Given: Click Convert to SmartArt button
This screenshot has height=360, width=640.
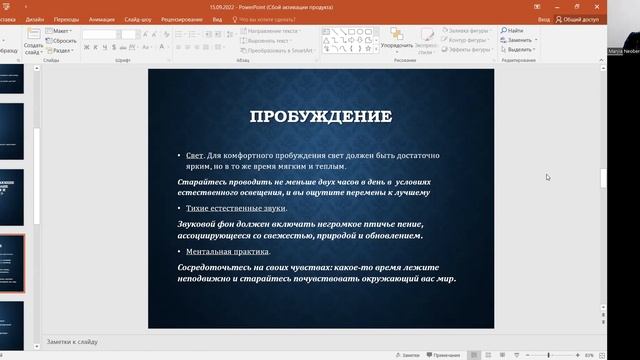Looking at the screenshot, I should 278,51.
